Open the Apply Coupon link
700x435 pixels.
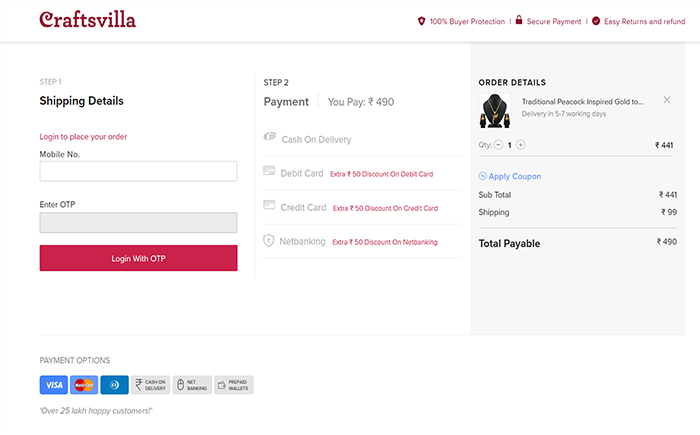515,176
